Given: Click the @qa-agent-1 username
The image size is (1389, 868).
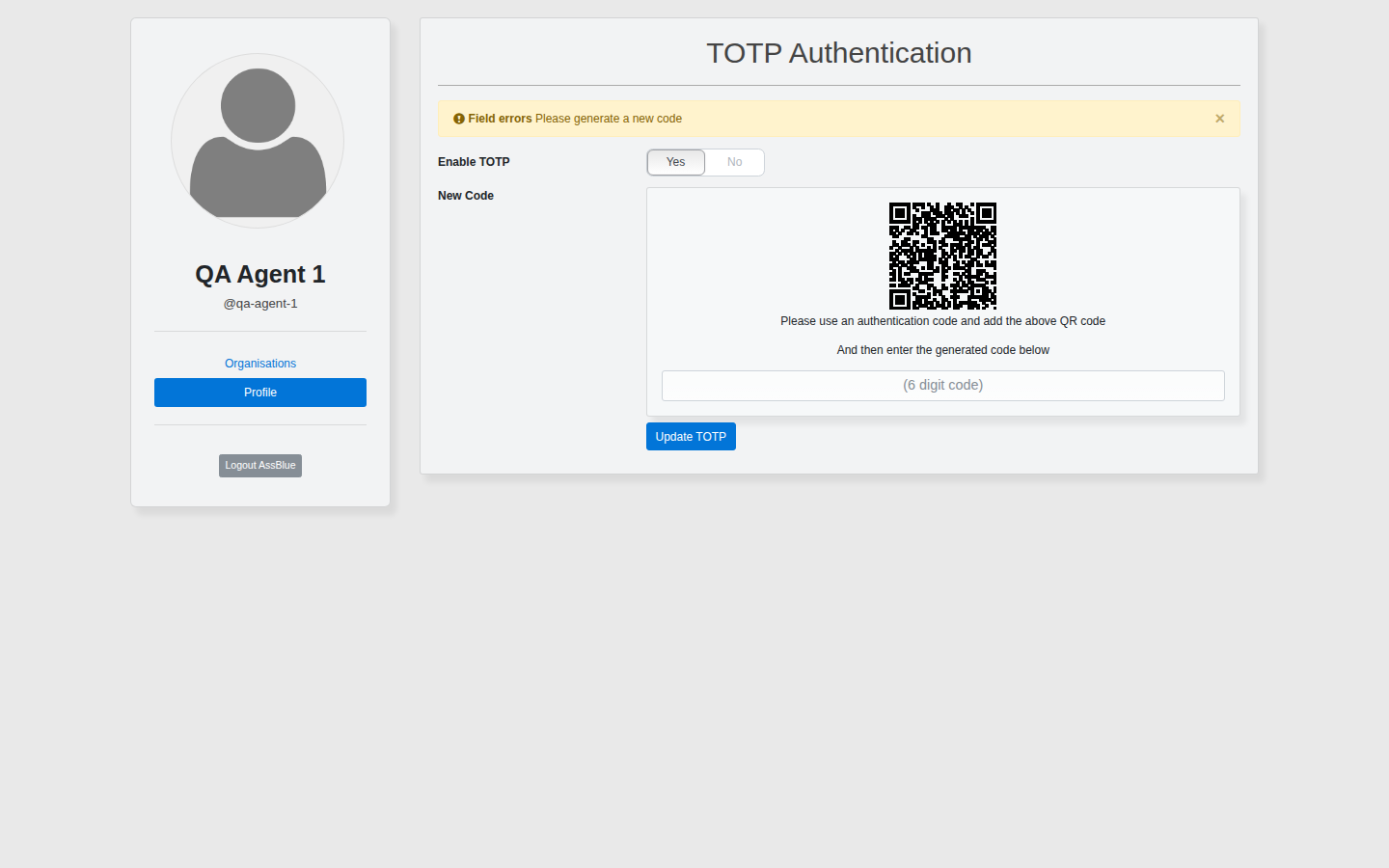Looking at the screenshot, I should point(260,304).
